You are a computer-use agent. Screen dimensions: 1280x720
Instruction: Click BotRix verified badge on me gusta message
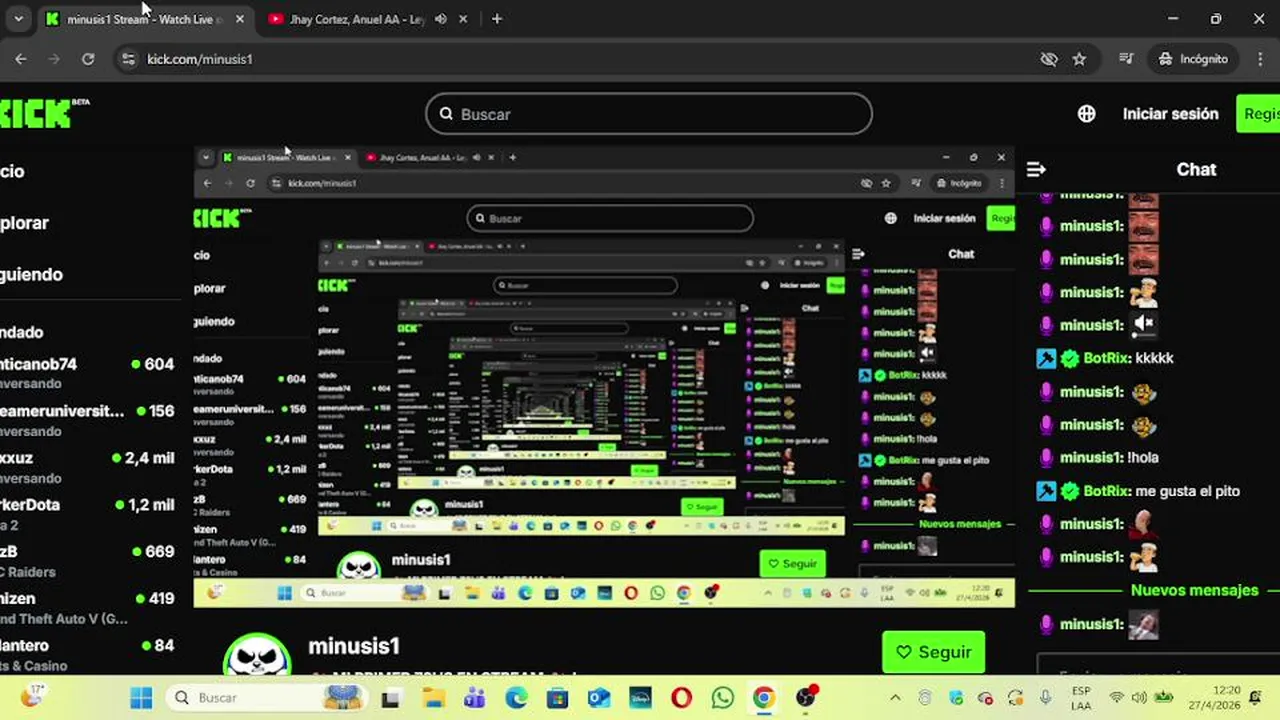(x=1070, y=491)
